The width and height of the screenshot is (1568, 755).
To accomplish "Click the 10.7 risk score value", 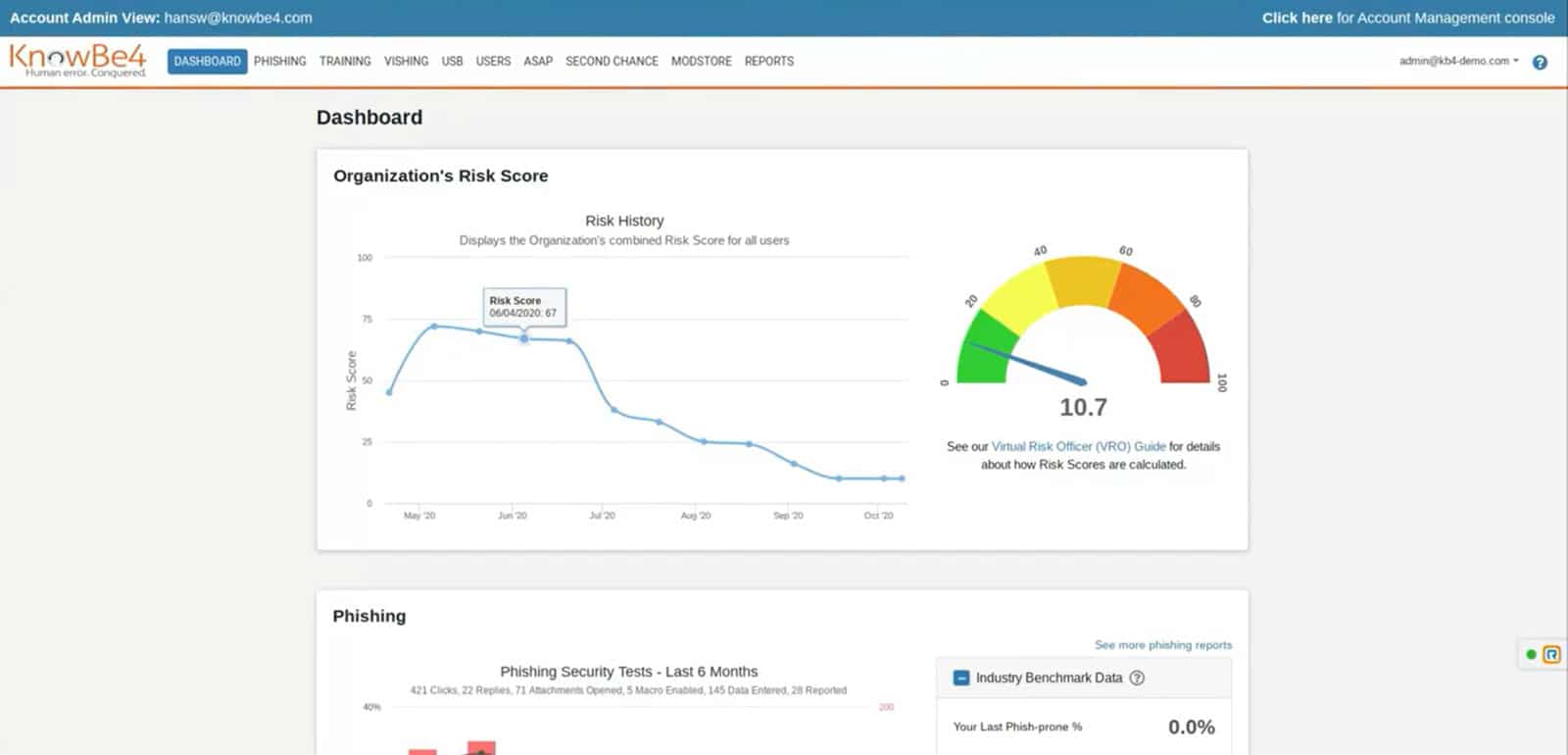I will click(1083, 407).
